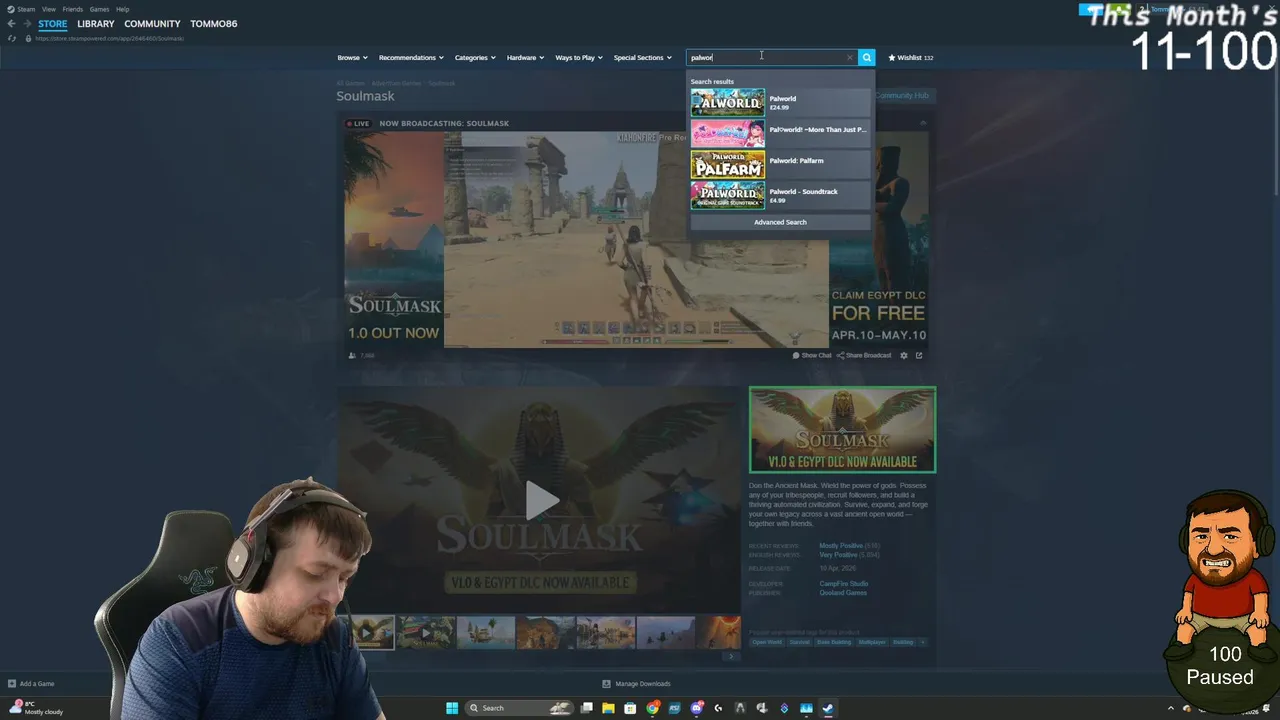
Task: Click the Open World tag
Action: pyautogui.click(x=767, y=642)
